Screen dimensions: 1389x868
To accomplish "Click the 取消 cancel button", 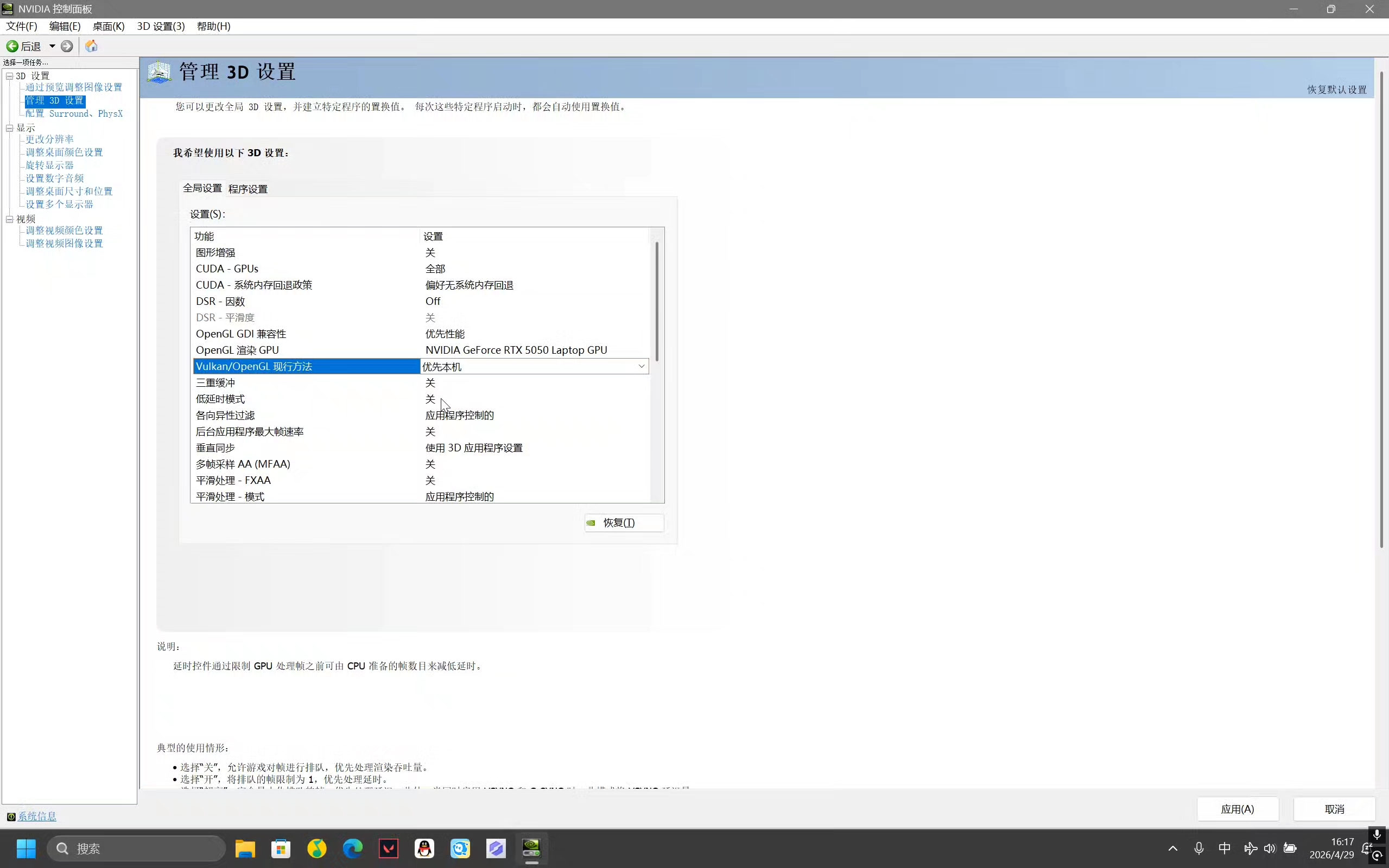I will tap(1335, 809).
